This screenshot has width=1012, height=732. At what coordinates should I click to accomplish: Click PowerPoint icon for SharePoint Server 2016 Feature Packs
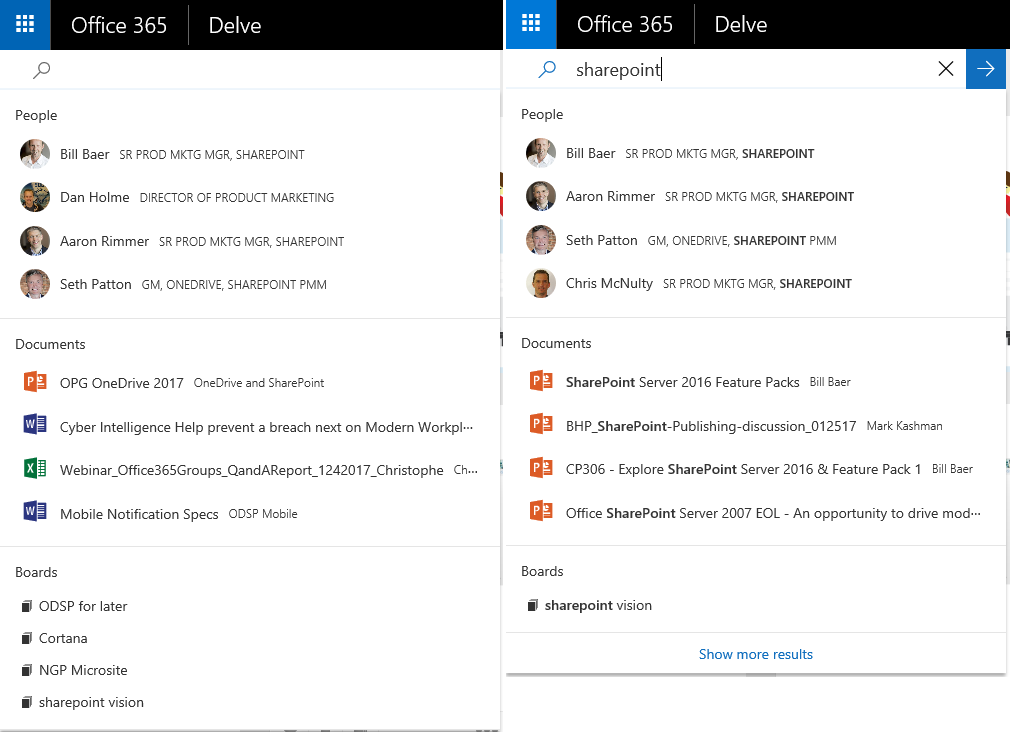[x=541, y=381]
